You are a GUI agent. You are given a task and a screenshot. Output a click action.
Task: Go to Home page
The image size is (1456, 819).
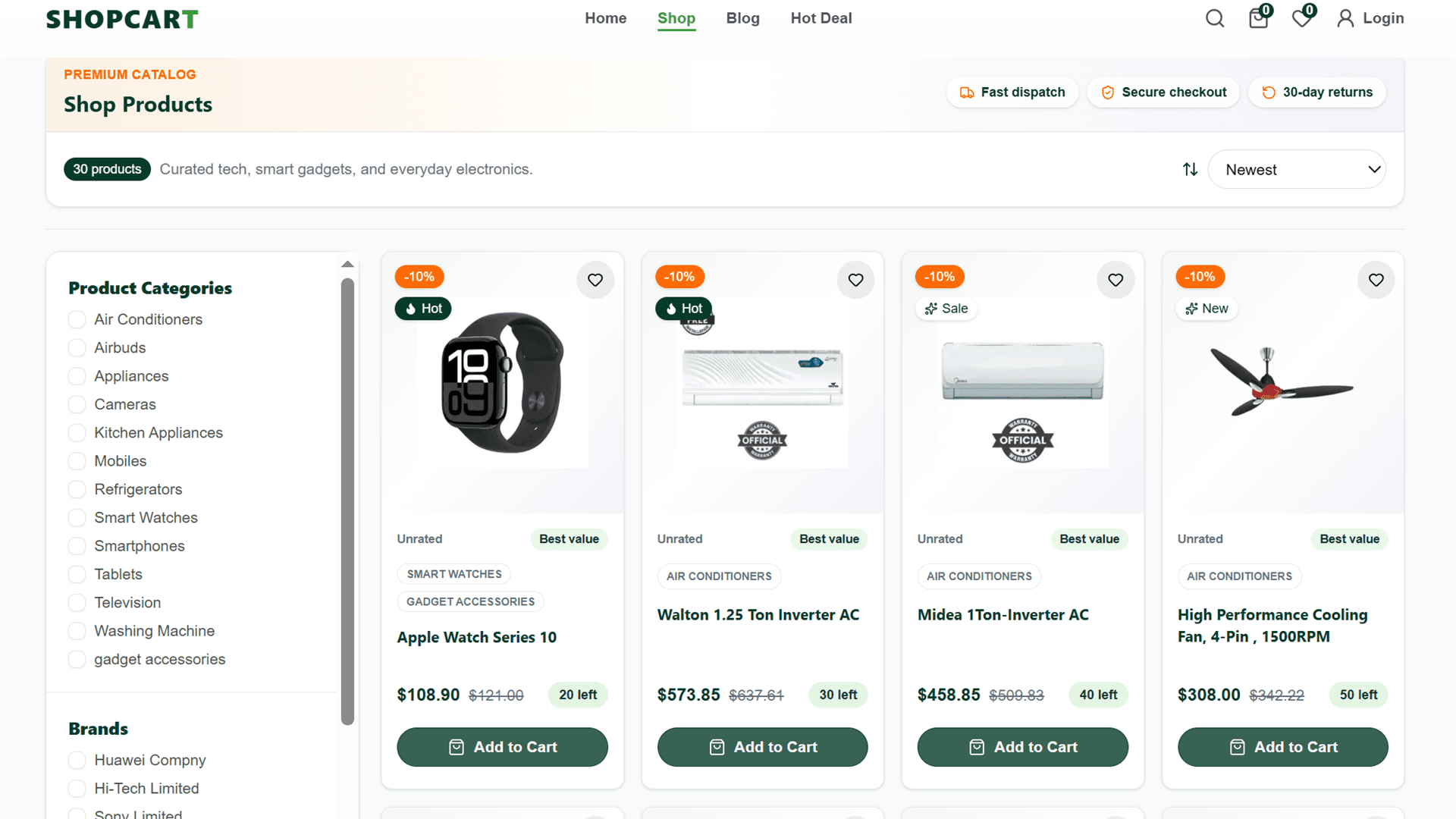pos(605,18)
